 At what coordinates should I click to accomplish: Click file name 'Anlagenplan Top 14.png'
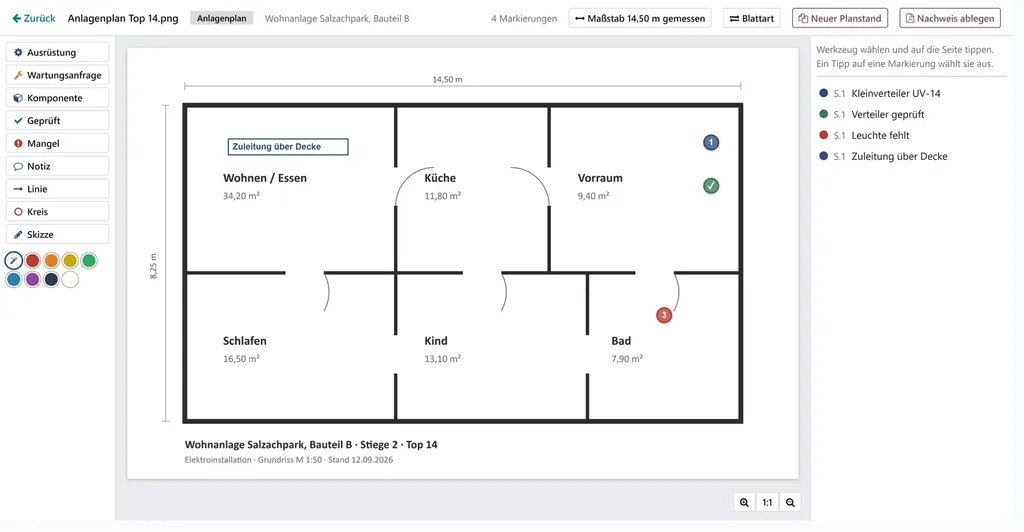(123, 18)
